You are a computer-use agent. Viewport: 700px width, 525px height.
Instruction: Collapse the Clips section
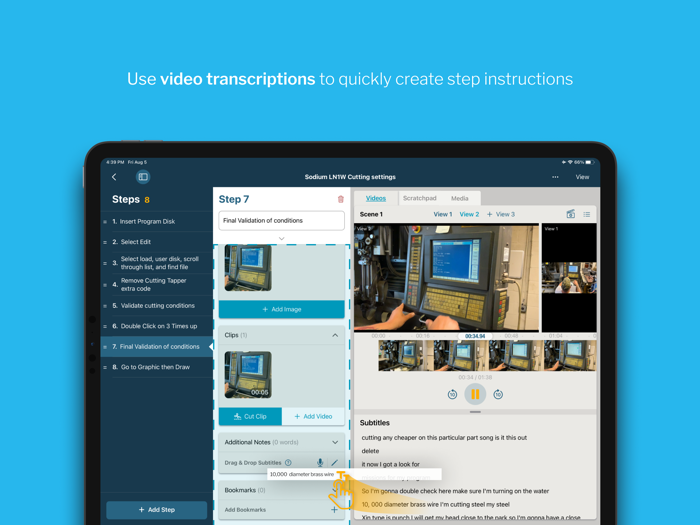point(335,335)
